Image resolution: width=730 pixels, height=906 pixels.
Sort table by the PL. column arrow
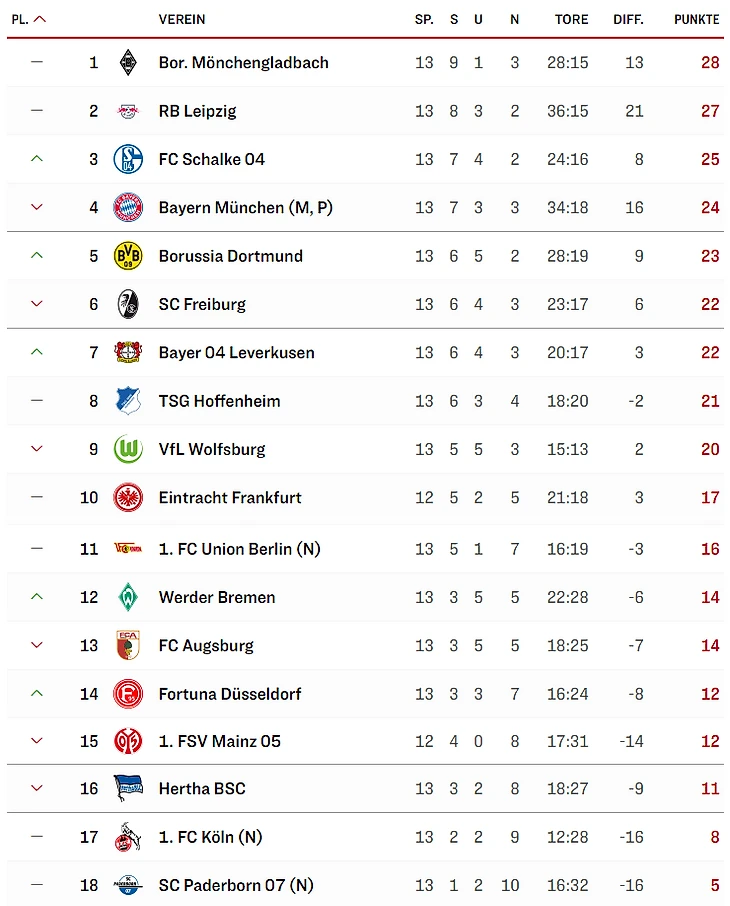click(40, 19)
